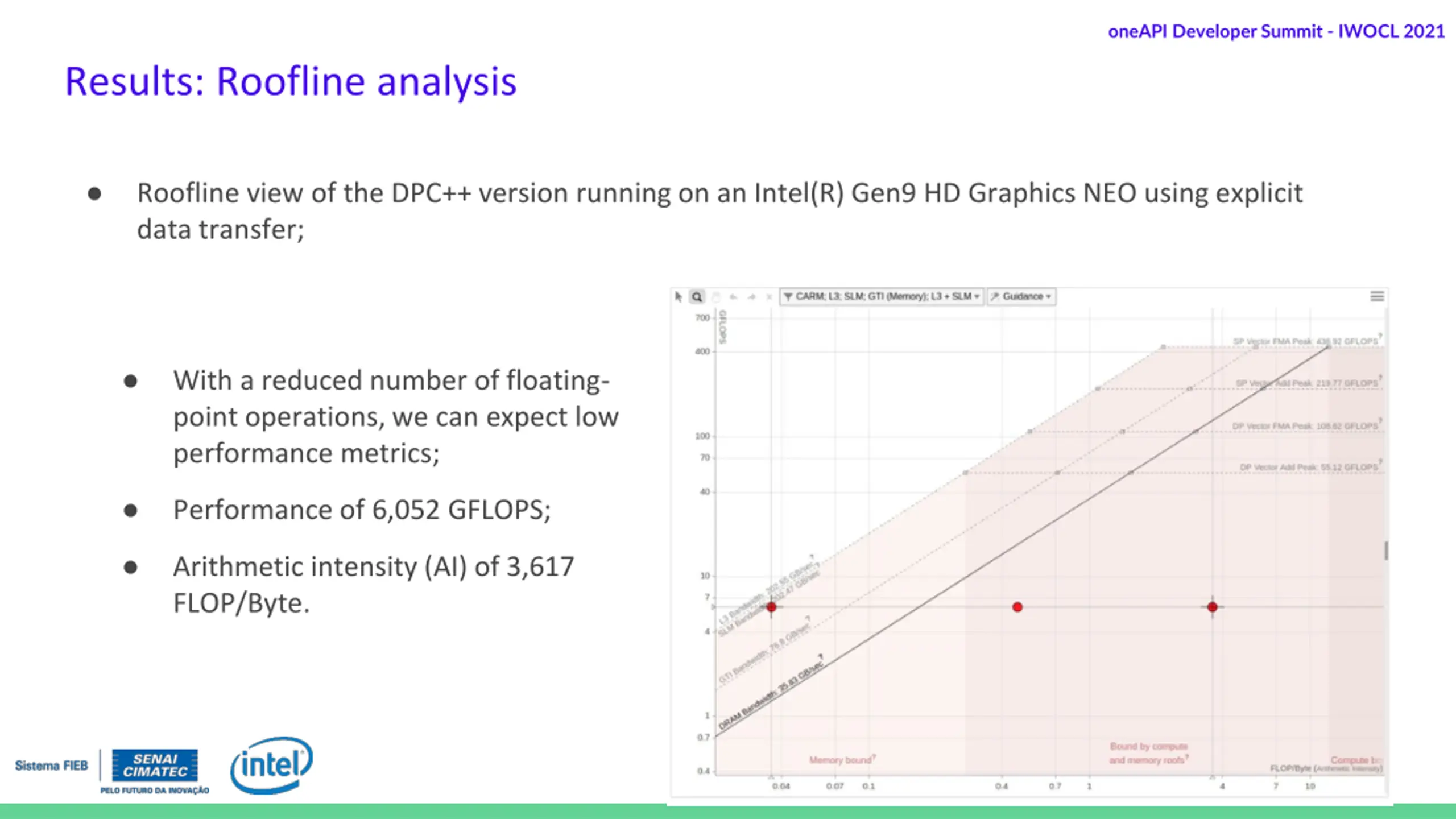Click the Roofline view of the DPC++ version bullet

719,211
